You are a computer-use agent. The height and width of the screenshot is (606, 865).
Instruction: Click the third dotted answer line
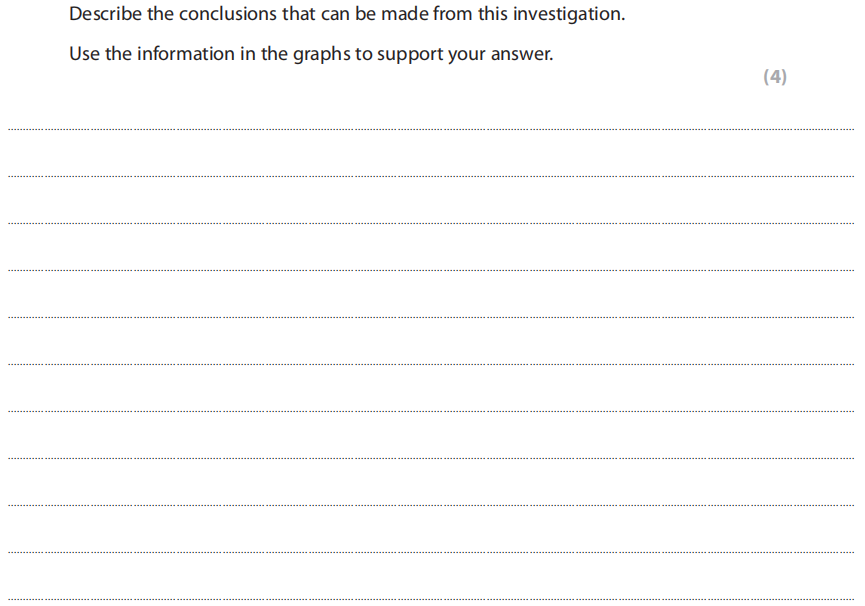tap(430, 223)
